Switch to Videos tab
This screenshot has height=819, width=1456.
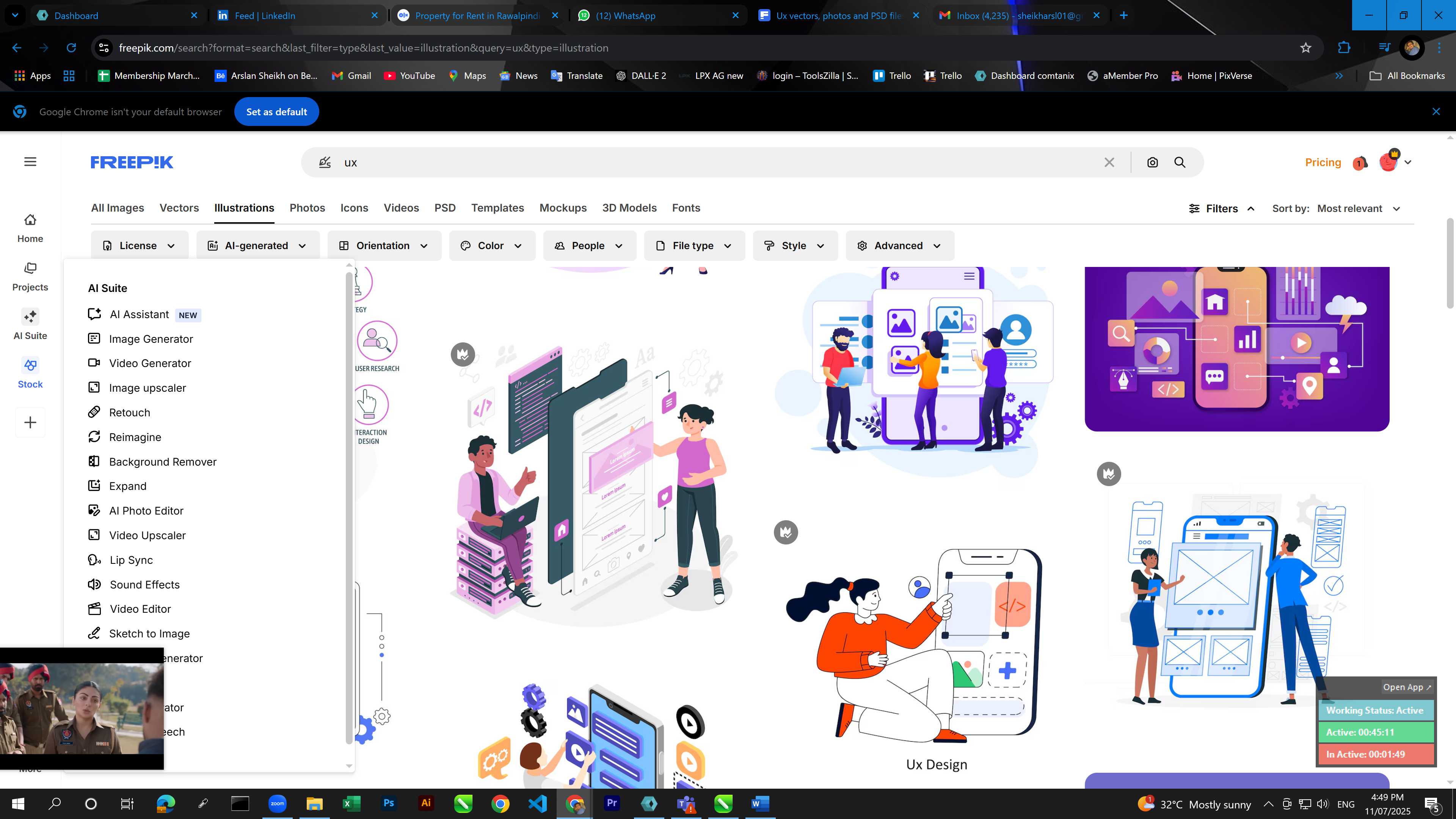click(401, 208)
